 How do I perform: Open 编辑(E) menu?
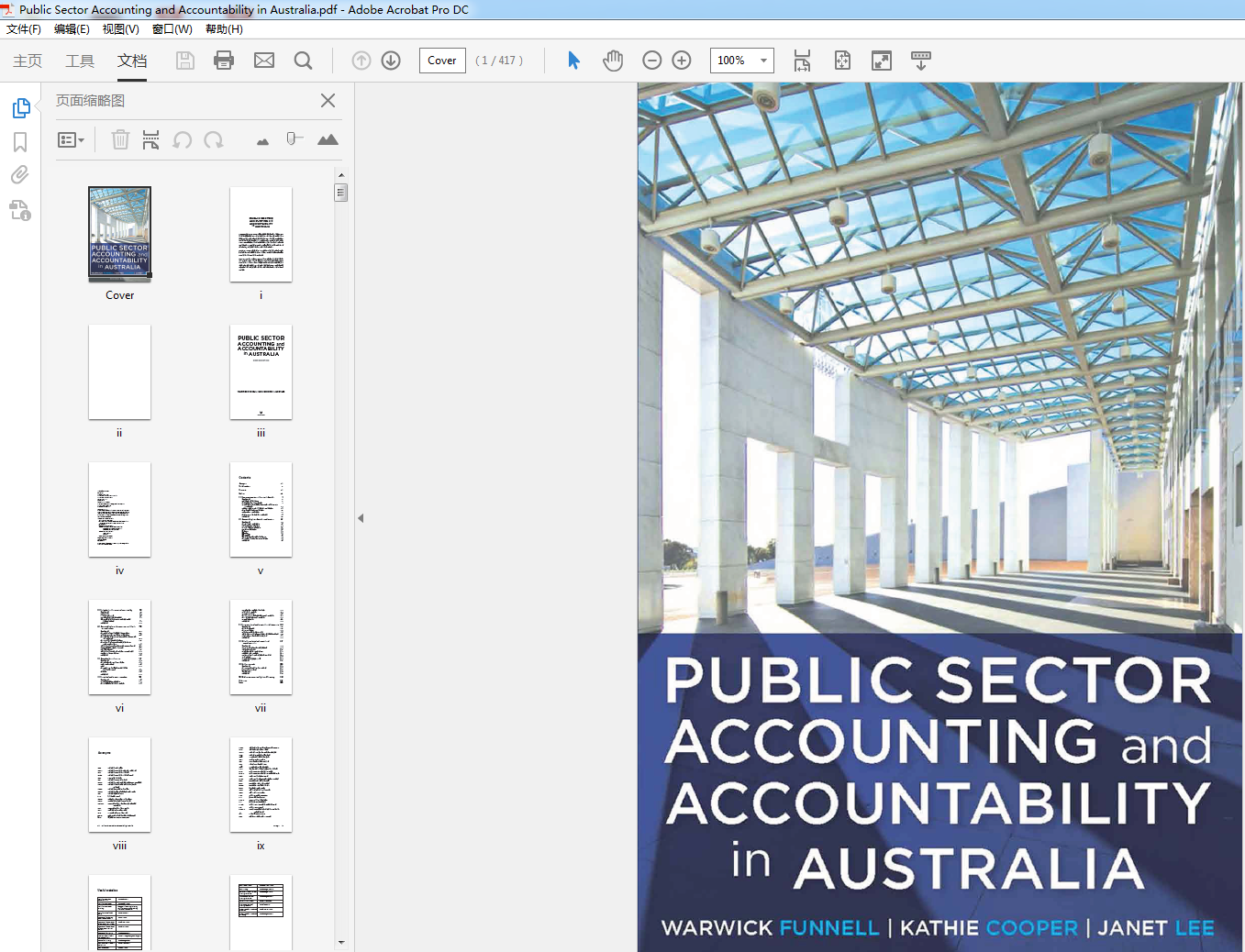[72, 29]
